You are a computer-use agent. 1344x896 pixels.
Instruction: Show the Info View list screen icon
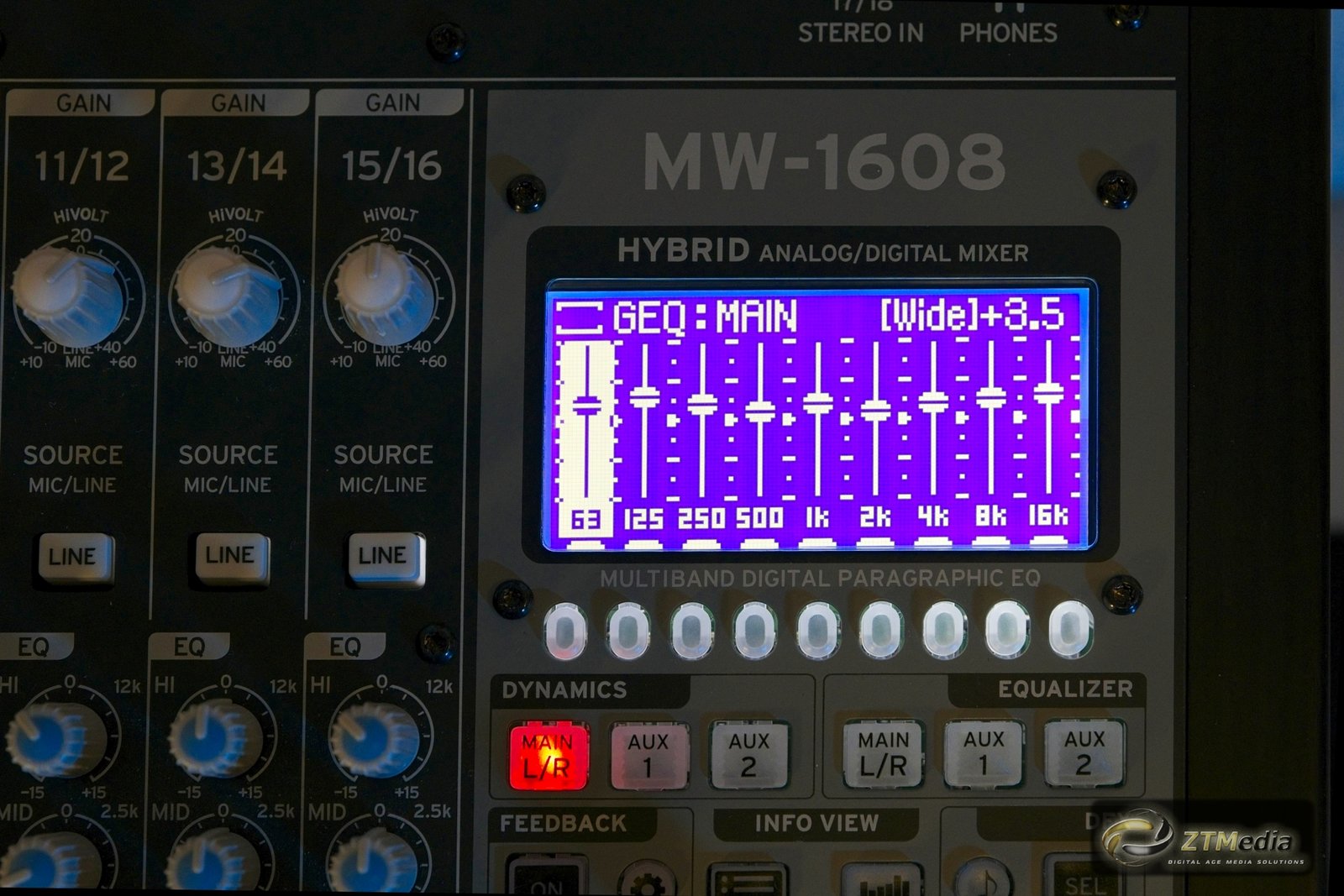[747, 881]
